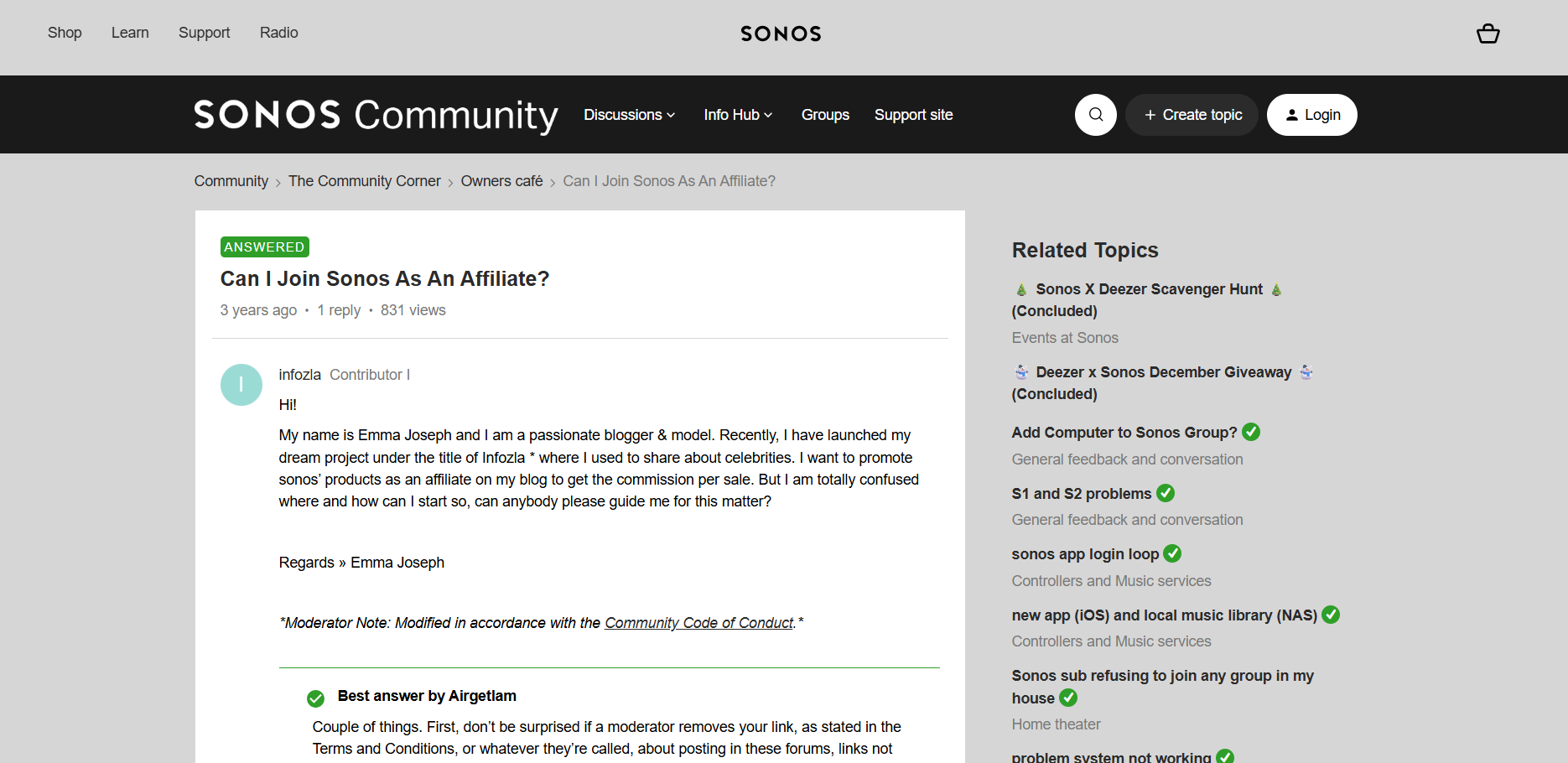
Task: Click The Community Corner breadcrumb
Action: pos(364,181)
